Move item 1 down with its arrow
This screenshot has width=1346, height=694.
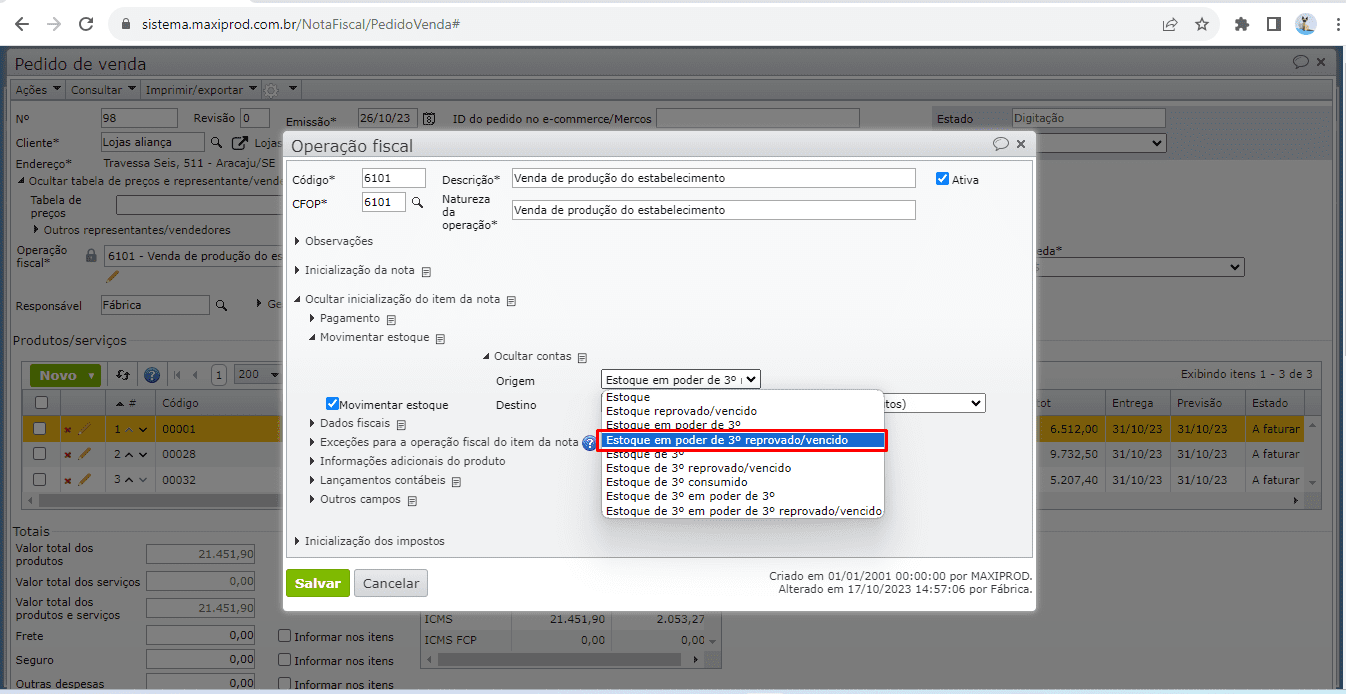pyautogui.click(x=144, y=429)
